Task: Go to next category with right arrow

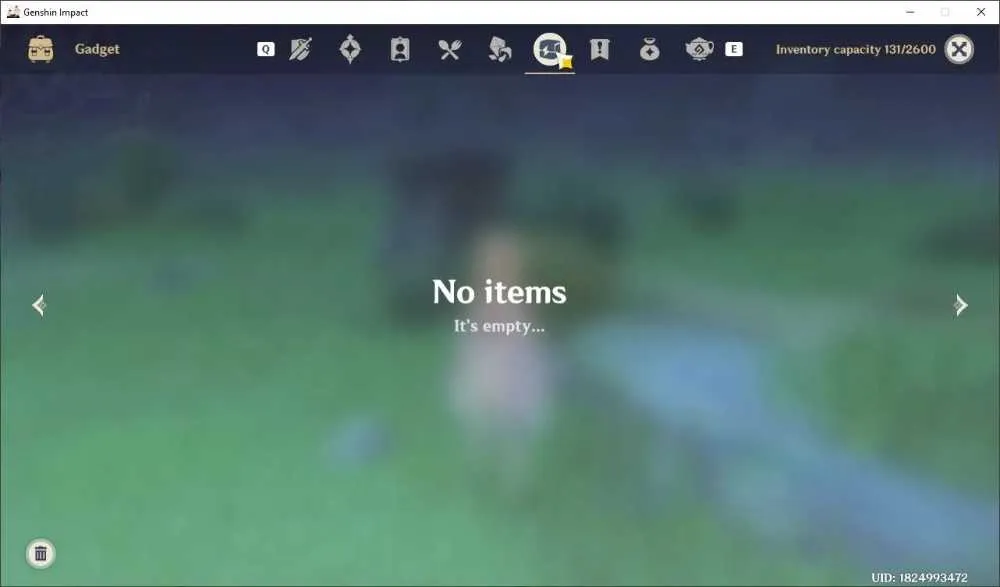Action: pyautogui.click(x=960, y=305)
